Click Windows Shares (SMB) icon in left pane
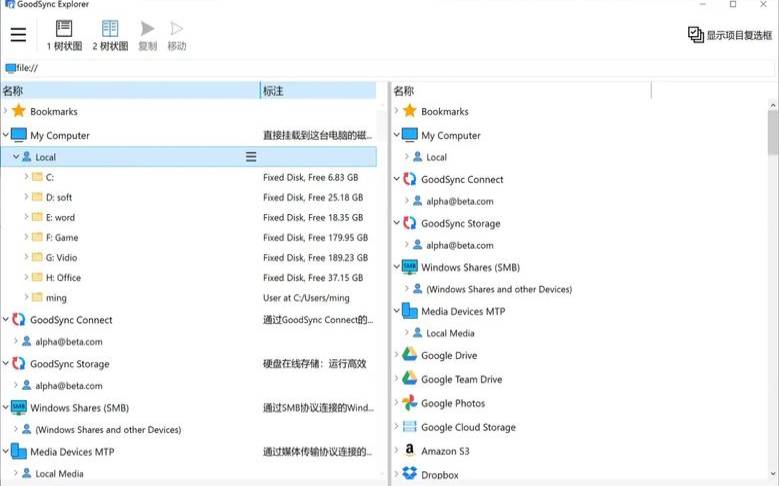 coord(19,407)
